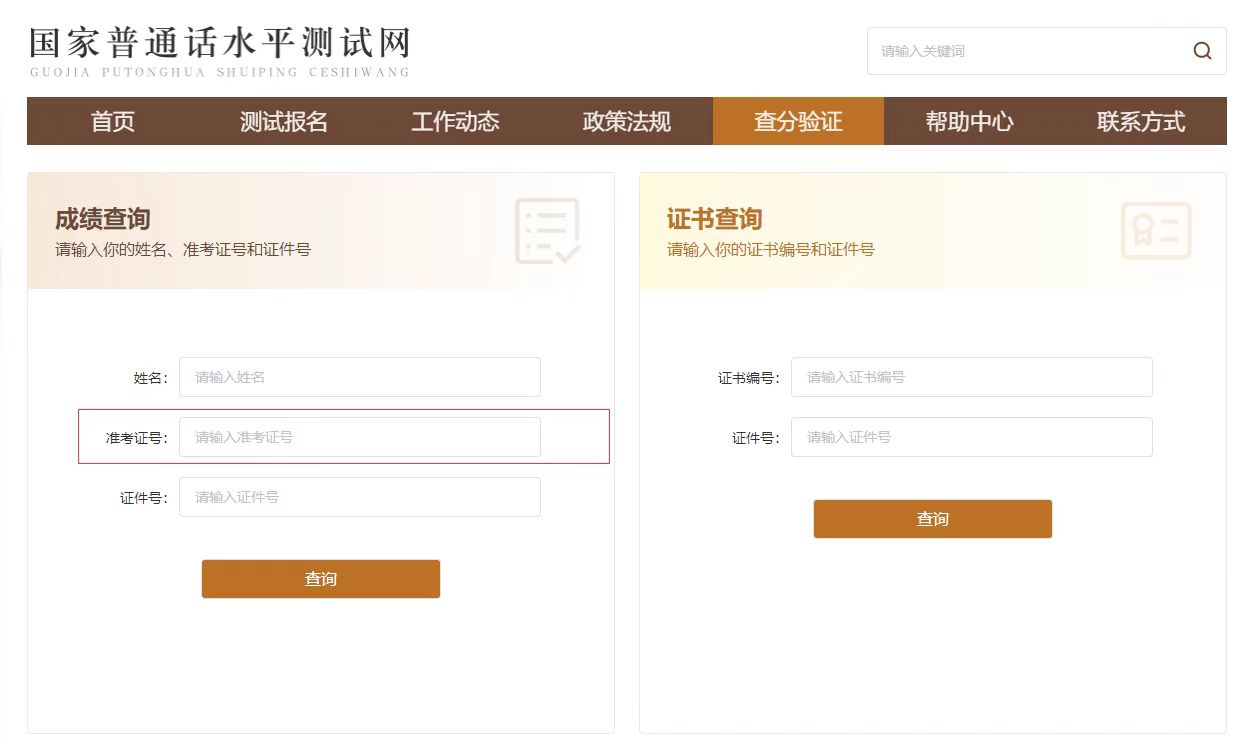
Task: Switch to the 查分验证 tab
Action: point(798,122)
